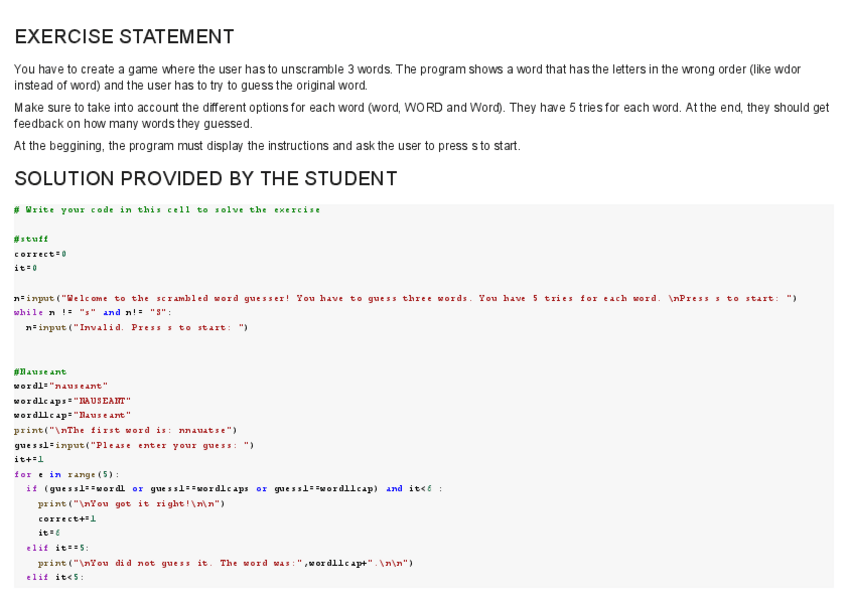Click the SOLUTION PROVIDED BY THE STUDENT heading

205,179
